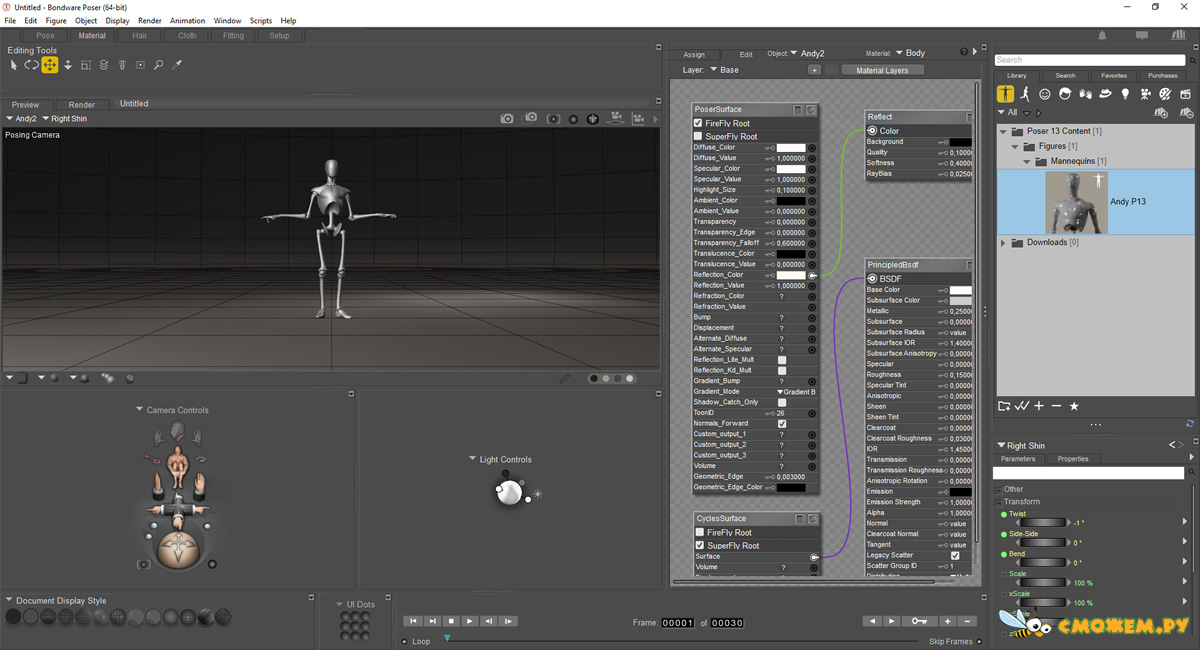Open the Props category (hat icon)
Image resolution: width=1200 pixels, height=650 pixels.
click(1105, 94)
